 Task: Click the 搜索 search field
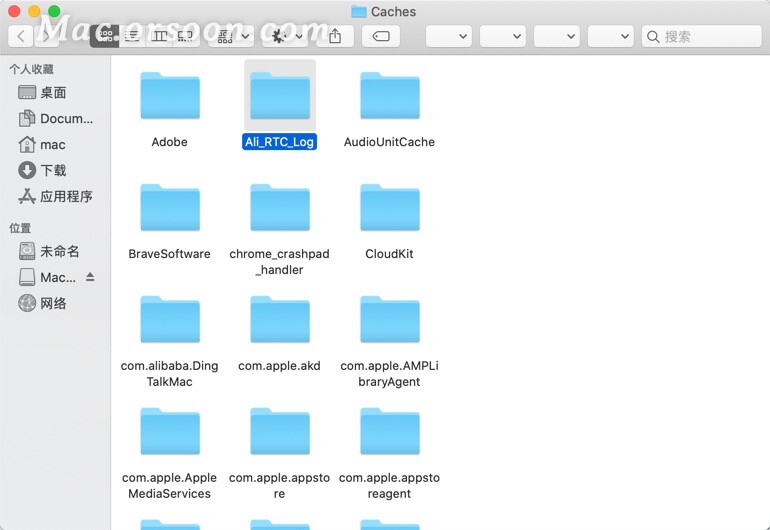pyautogui.click(x=702, y=36)
